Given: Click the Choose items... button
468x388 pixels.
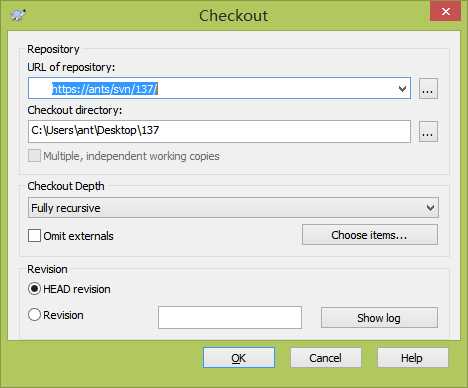Looking at the screenshot, I should [x=370, y=235].
